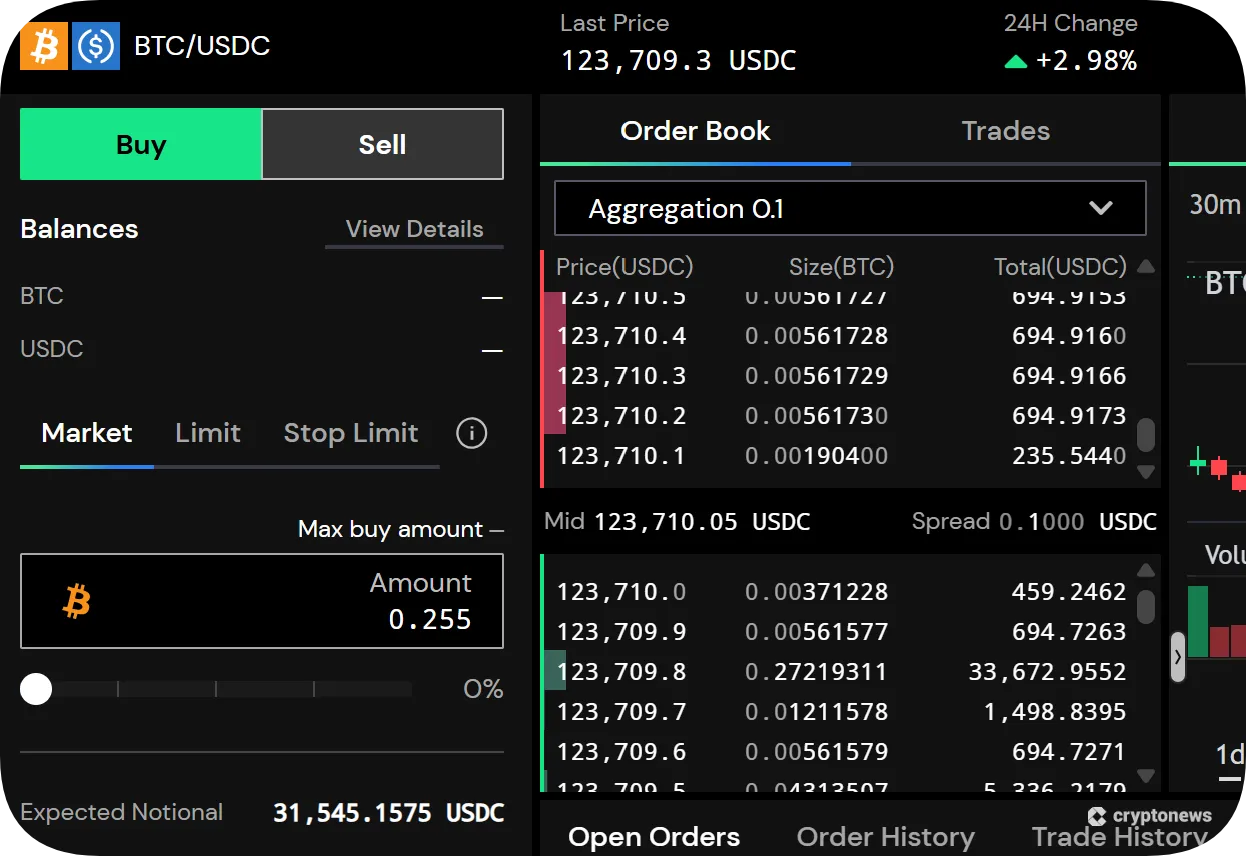1246x856 pixels.
Task: Select the Stop Limit order tab
Action: coord(351,433)
